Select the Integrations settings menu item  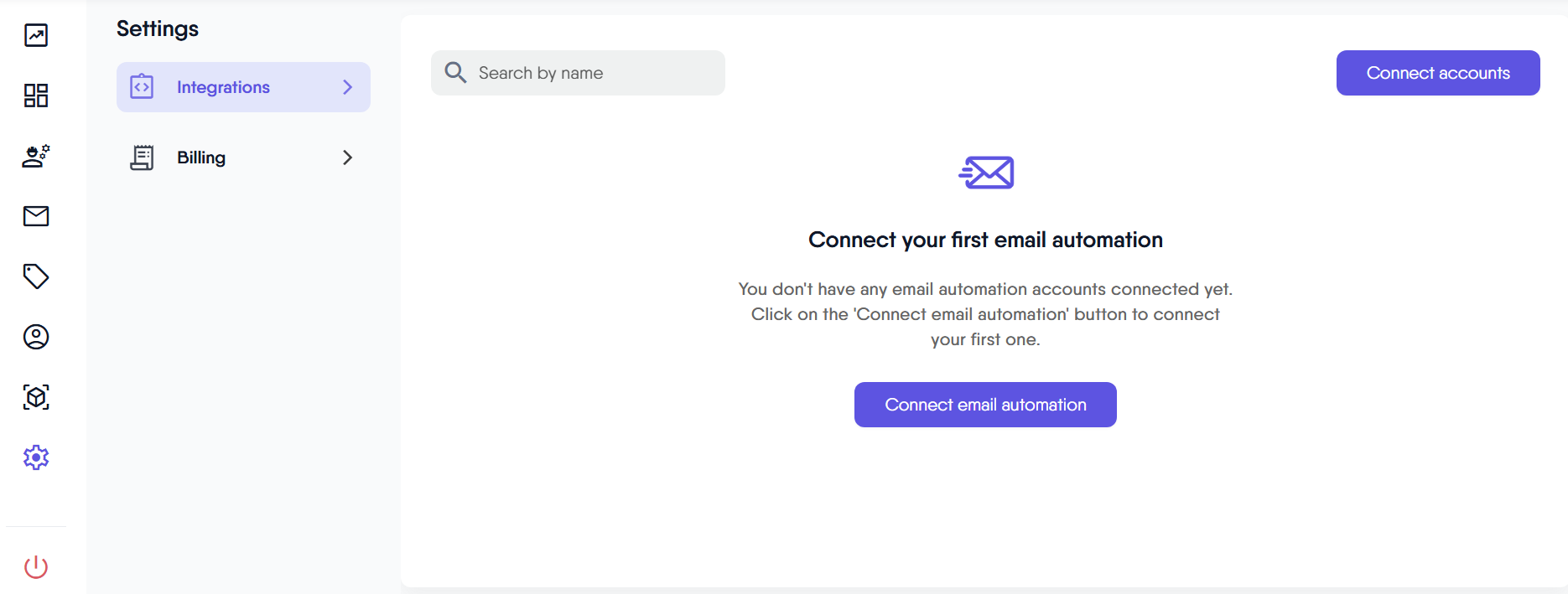pyautogui.click(x=224, y=87)
